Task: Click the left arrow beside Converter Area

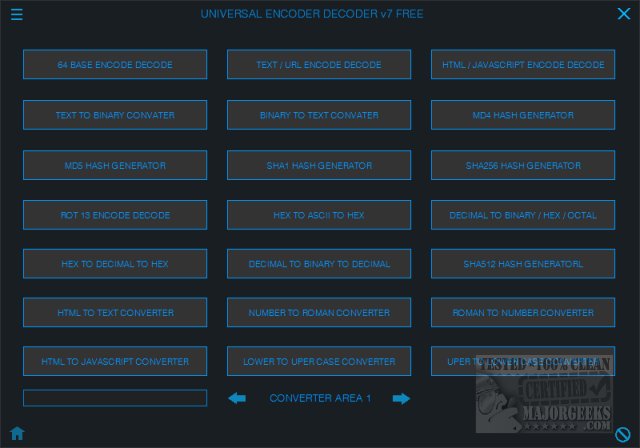Action: (x=237, y=398)
